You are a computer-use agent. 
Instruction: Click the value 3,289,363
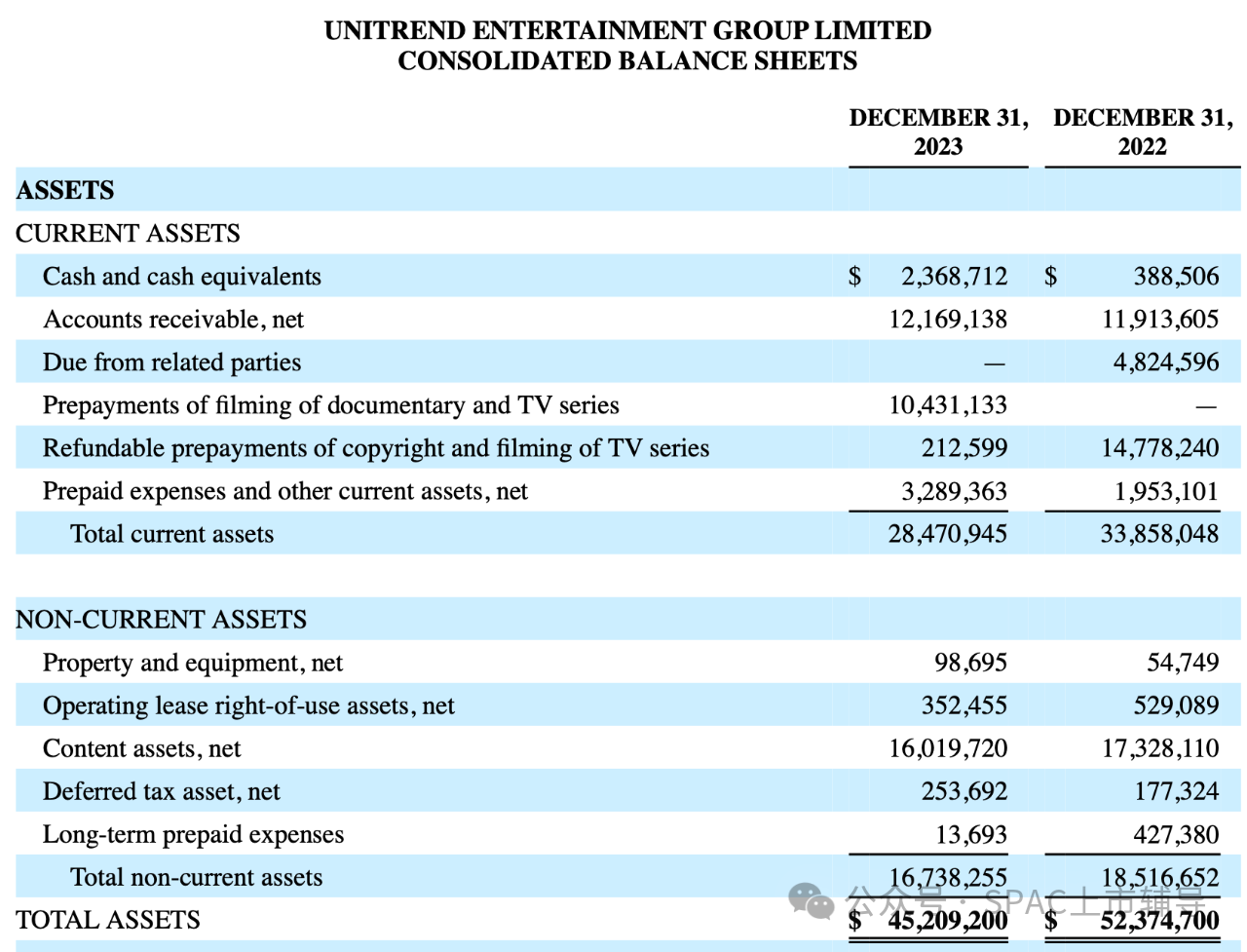[x=954, y=491]
